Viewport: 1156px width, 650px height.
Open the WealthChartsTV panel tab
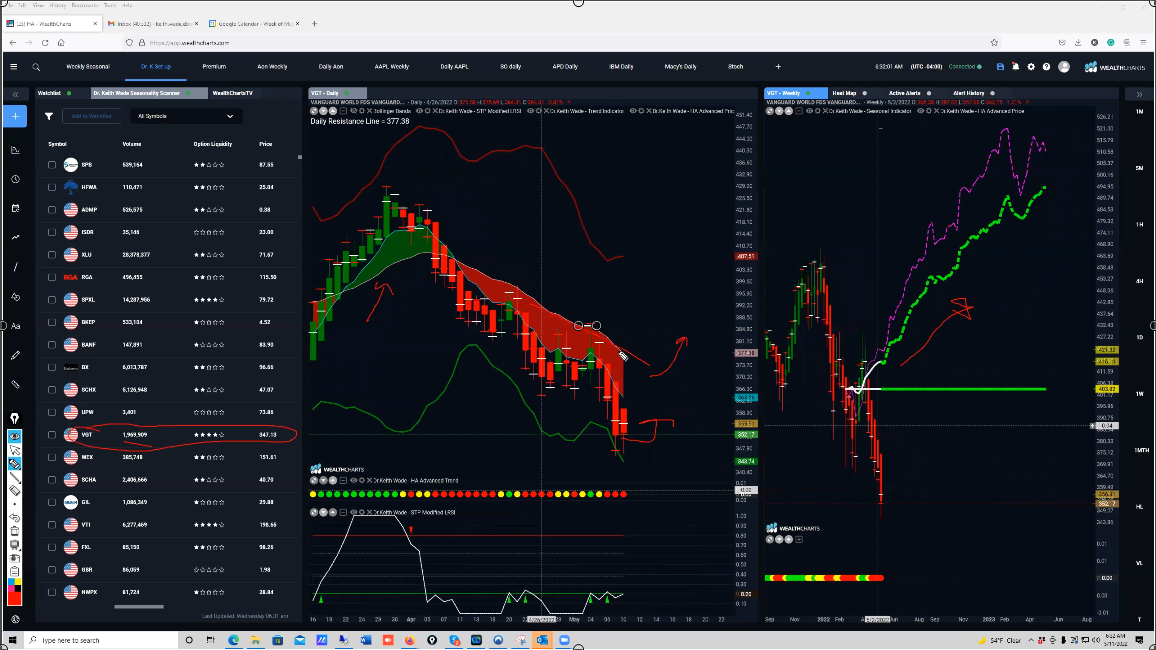232,94
